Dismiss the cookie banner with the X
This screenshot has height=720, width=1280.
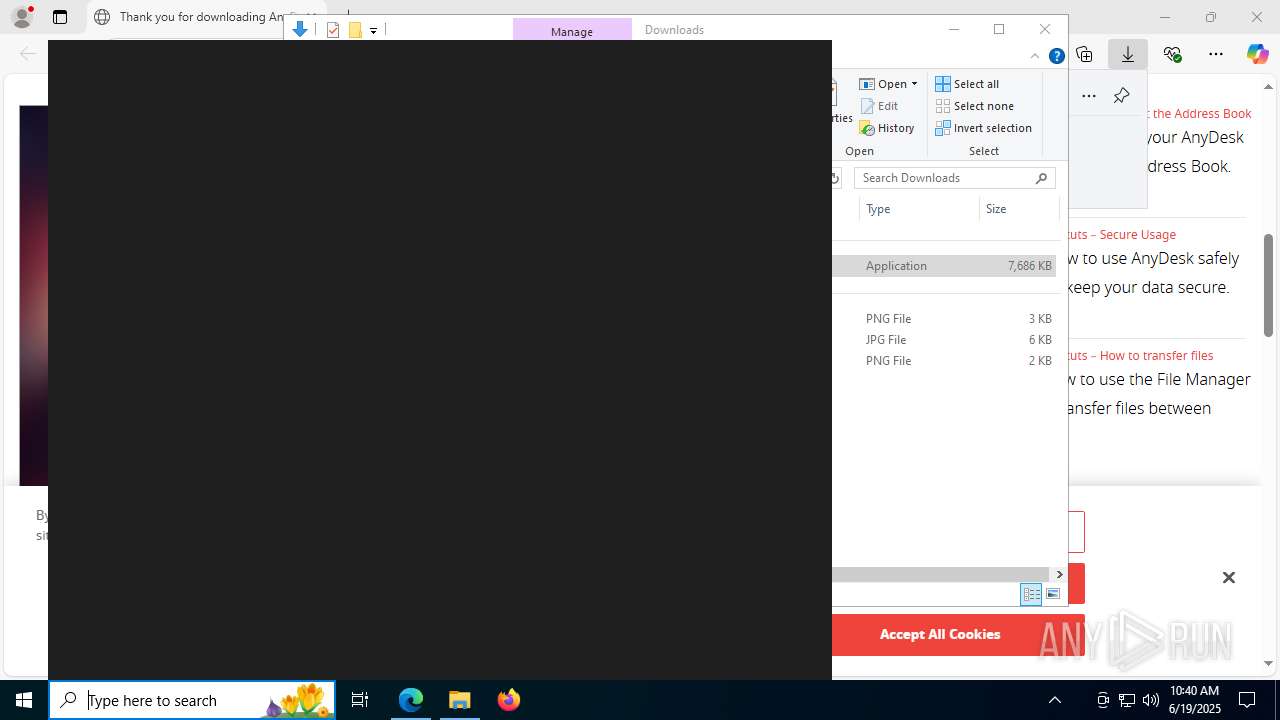[x=1229, y=577]
